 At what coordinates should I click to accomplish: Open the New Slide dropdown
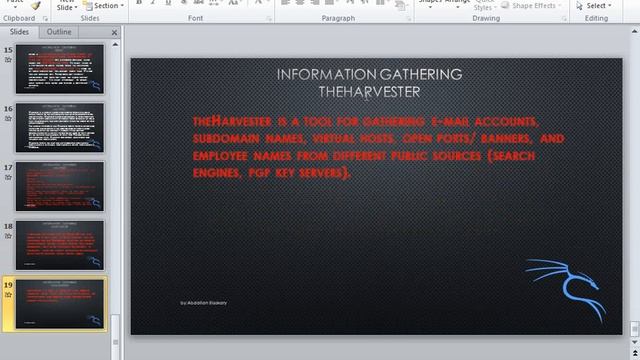pos(67,6)
